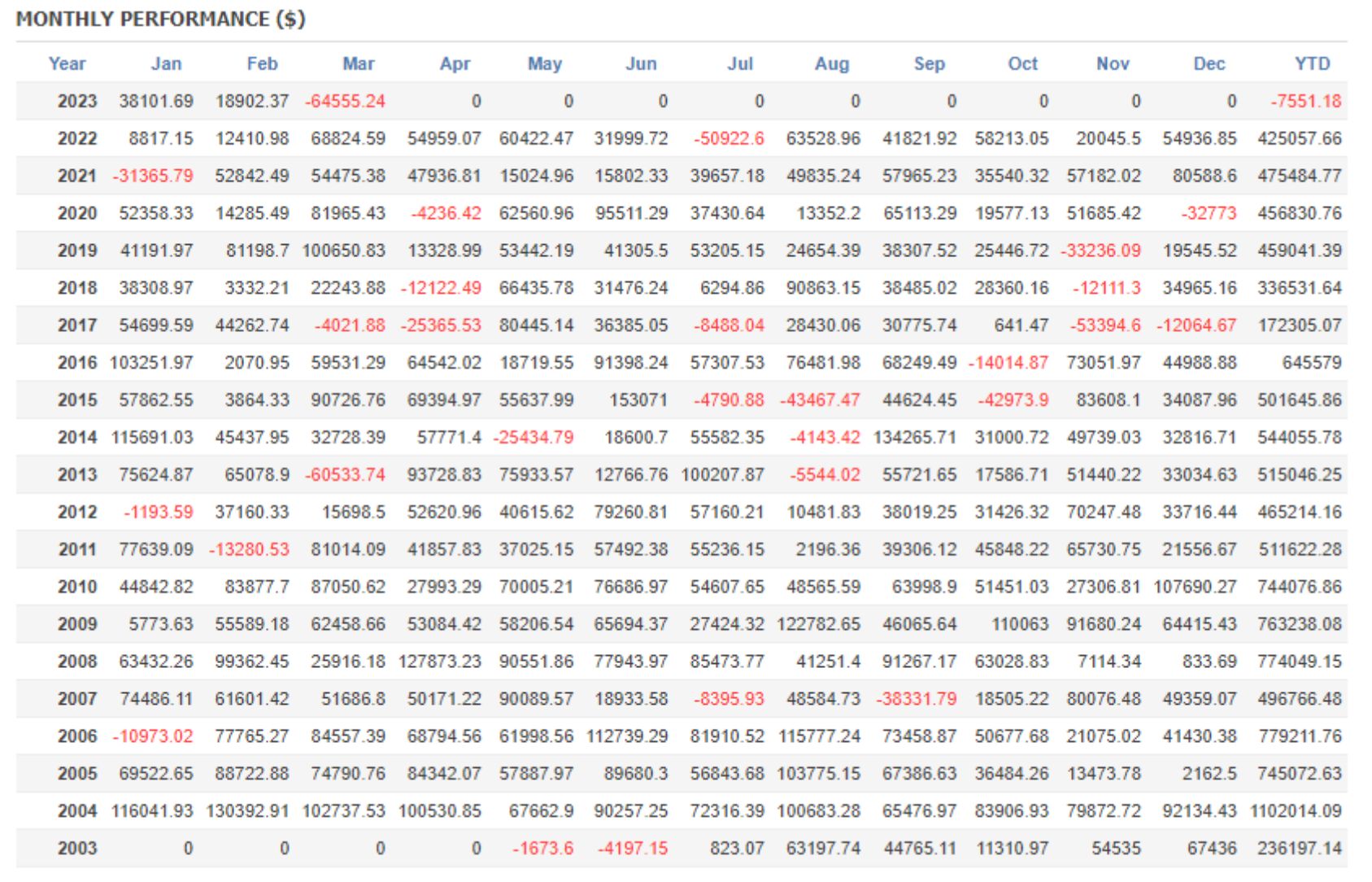This screenshot has height=882, width=1372.
Task: Click the Sep column header
Action: coord(929,63)
